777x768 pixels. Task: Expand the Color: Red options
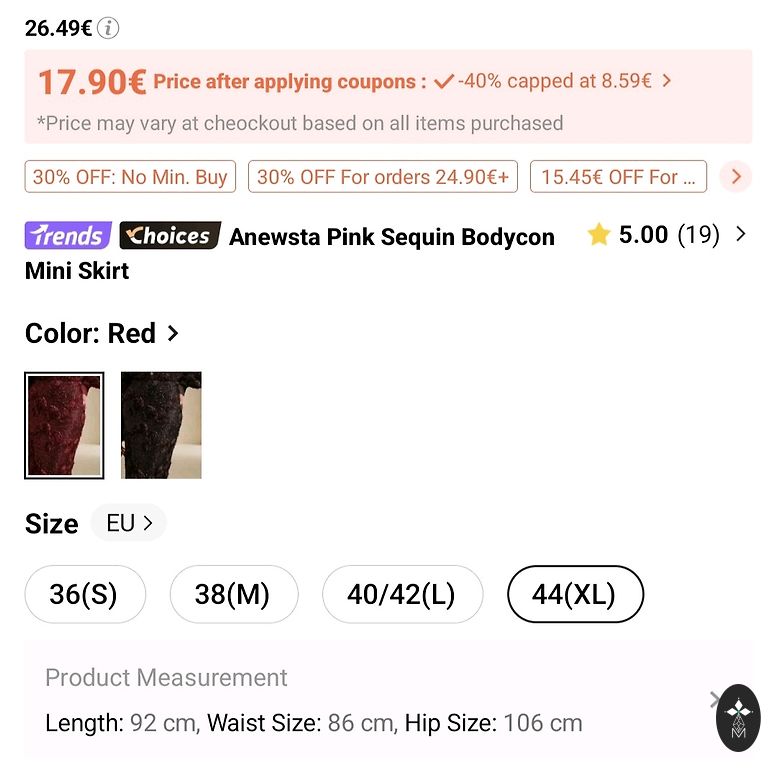click(x=173, y=333)
